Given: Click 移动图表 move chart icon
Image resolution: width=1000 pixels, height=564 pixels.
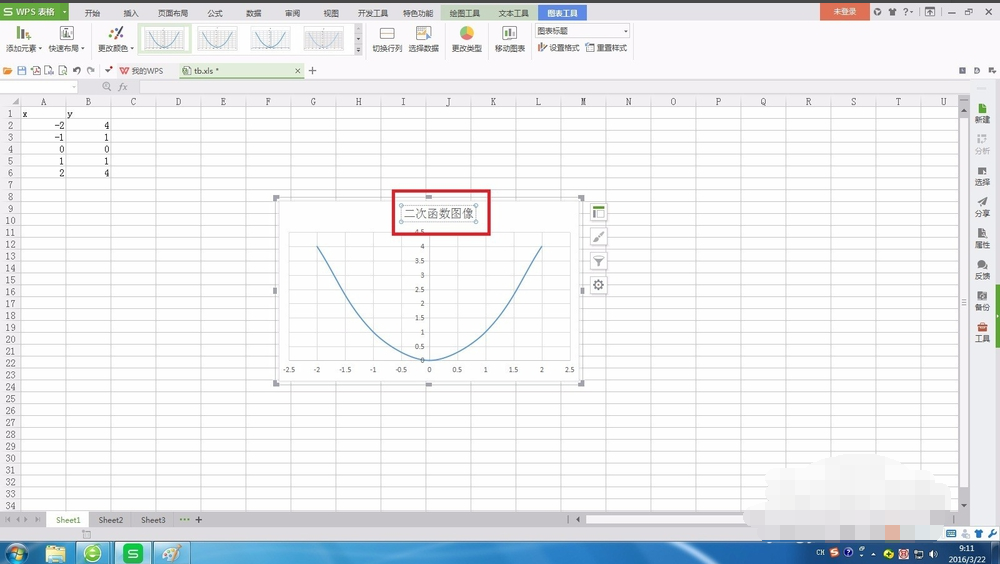Looking at the screenshot, I should [509, 39].
